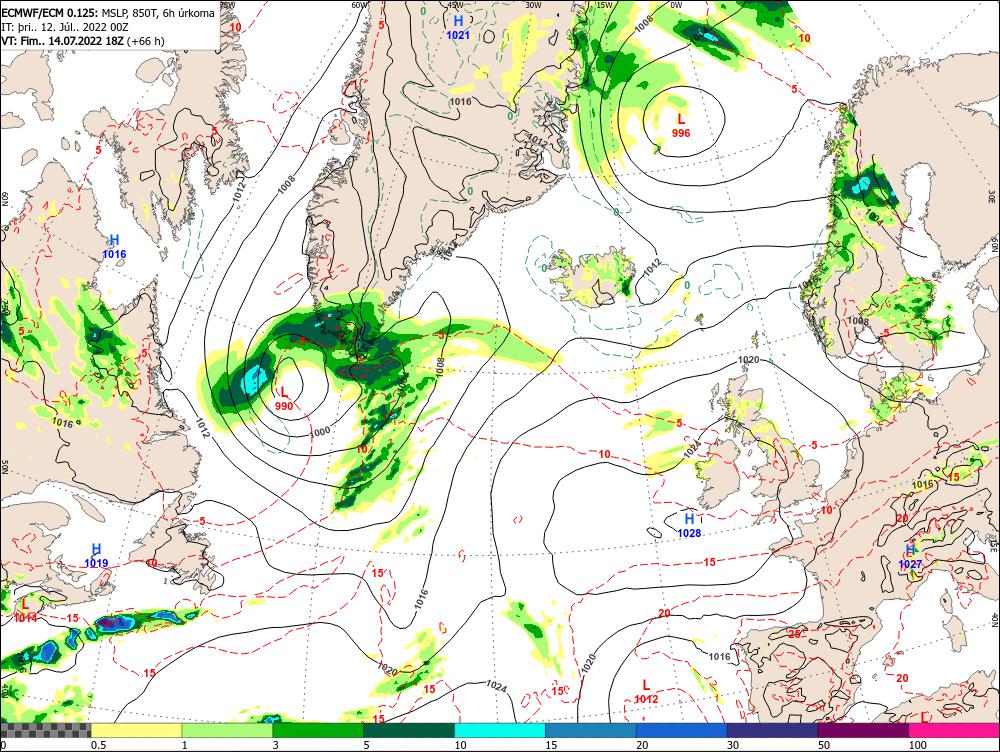The width and height of the screenshot is (1000, 752).
Task: Select the 10–15 mm cyan legend swatch
Action: click(500, 730)
